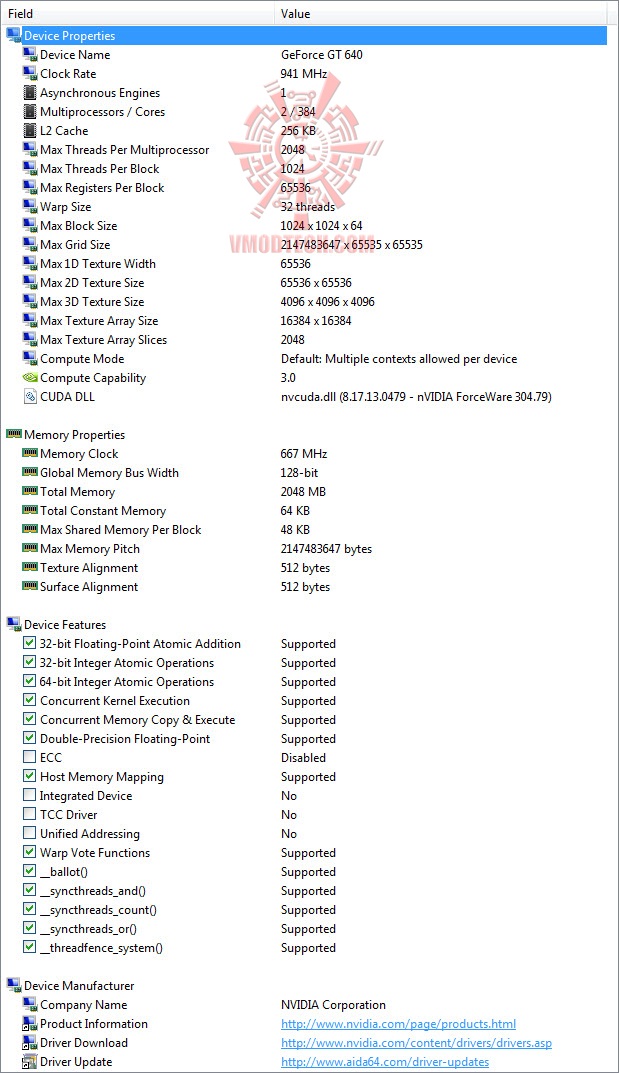Click the 4096 x 4096 x 4096 value
Viewport: 619px width, 1073px height.
click(328, 302)
